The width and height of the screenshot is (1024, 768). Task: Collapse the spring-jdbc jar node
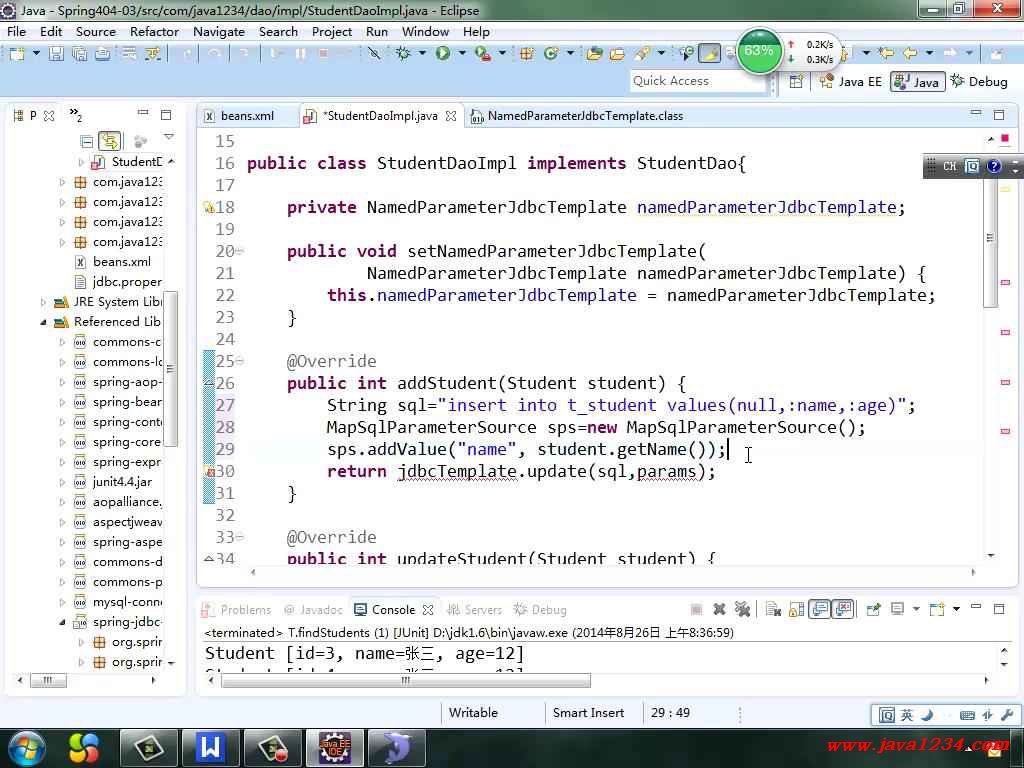pos(63,622)
